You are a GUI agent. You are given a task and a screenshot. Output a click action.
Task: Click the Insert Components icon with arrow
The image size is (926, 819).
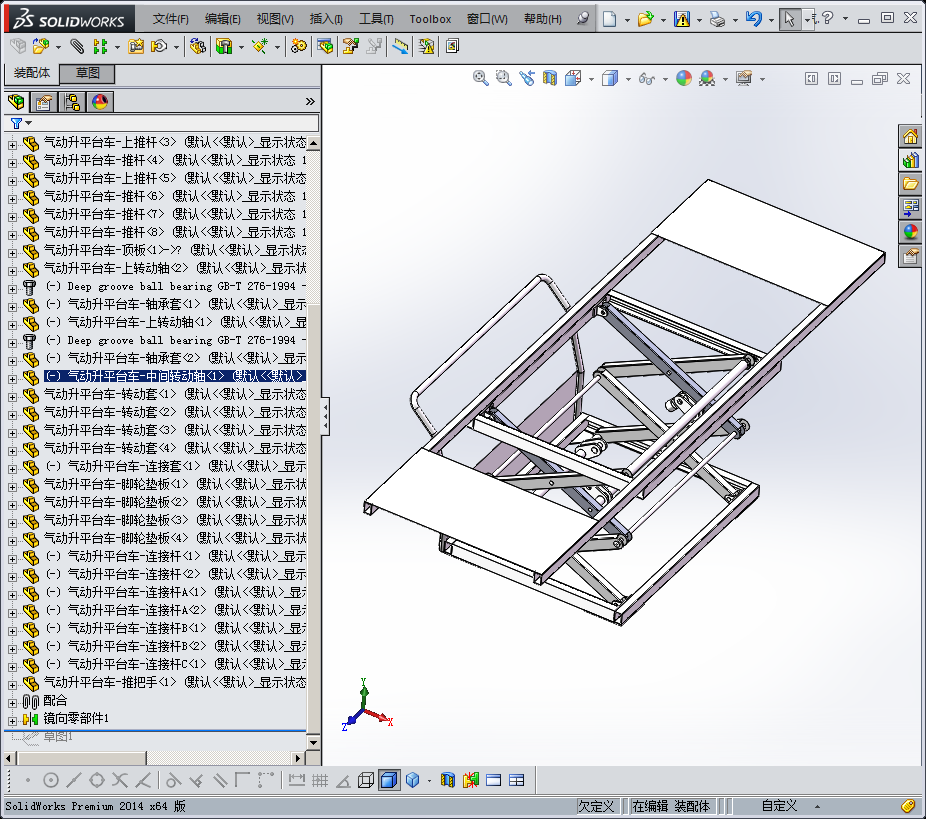point(41,46)
